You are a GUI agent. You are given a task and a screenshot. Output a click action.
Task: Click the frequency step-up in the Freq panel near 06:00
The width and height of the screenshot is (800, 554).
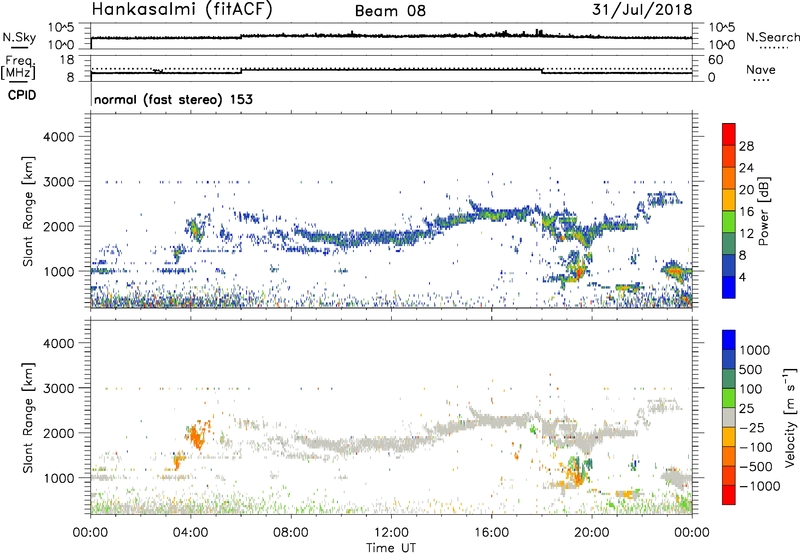coord(241,70)
